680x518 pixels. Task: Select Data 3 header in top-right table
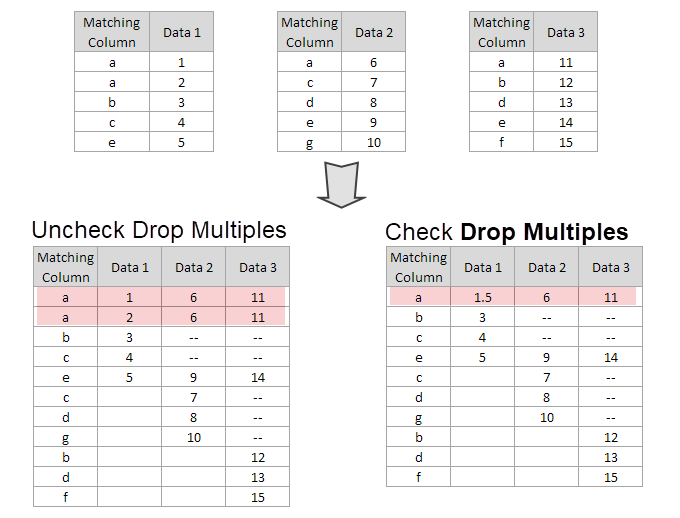coord(566,32)
